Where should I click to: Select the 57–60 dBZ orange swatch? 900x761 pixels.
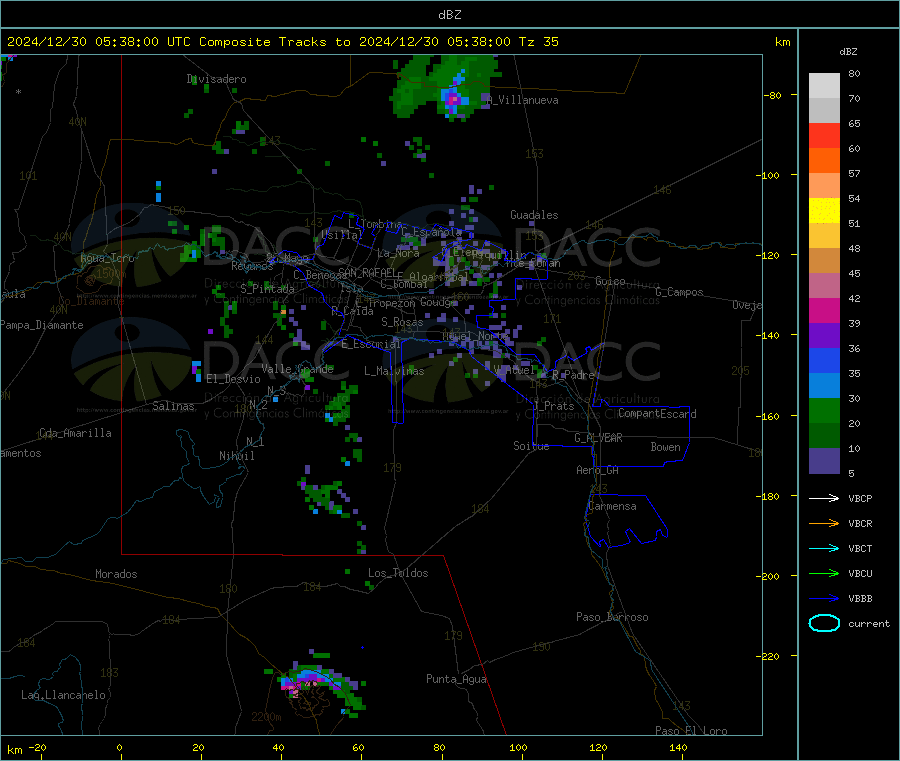coord(824,161)
